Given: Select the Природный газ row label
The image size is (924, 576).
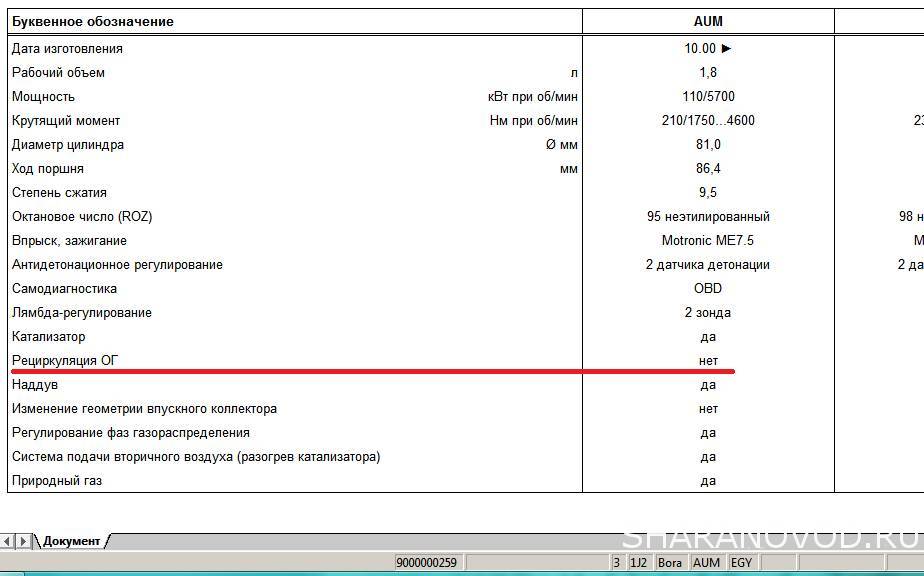Looking at the screenshot, I should tap(56, 481).
